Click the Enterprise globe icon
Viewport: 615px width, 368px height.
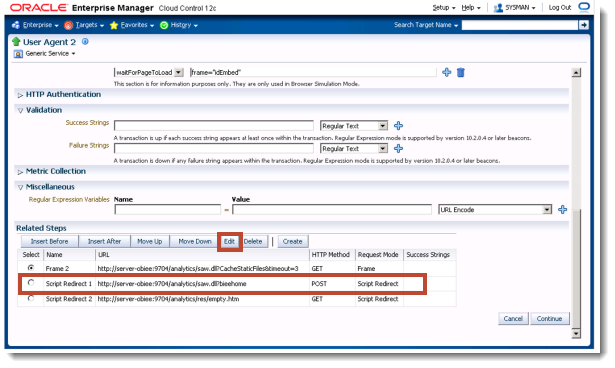click(x=16, y=25)
